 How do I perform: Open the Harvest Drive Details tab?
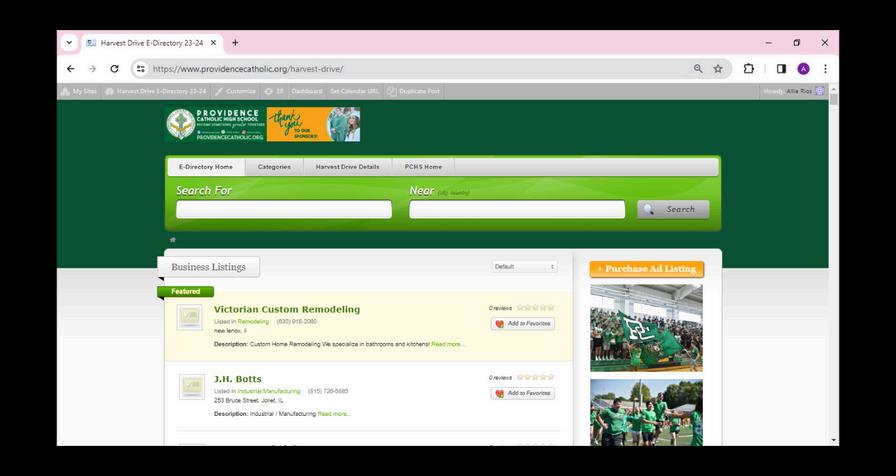[x=347, y=167]
